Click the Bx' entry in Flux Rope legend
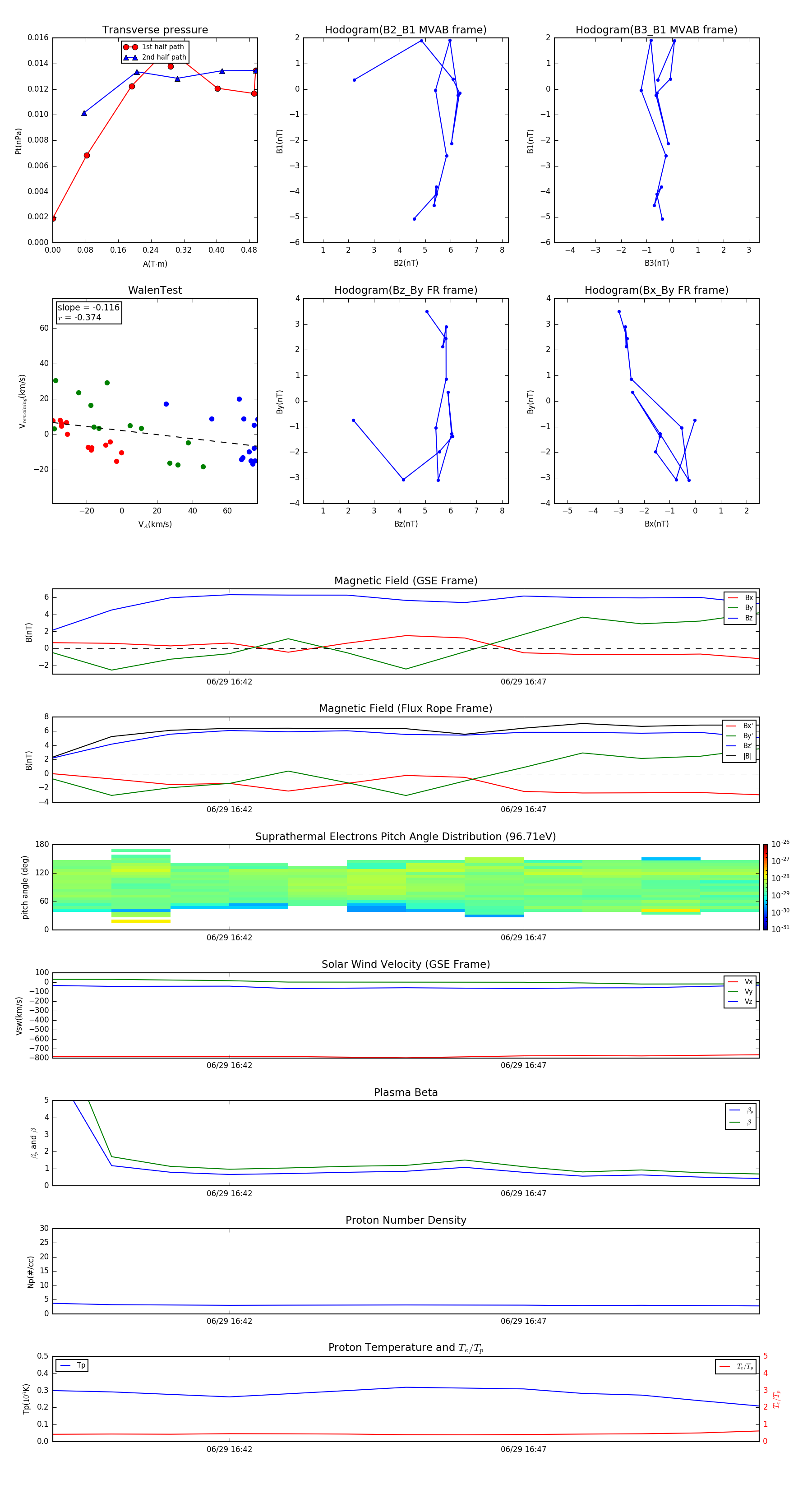 739,726
